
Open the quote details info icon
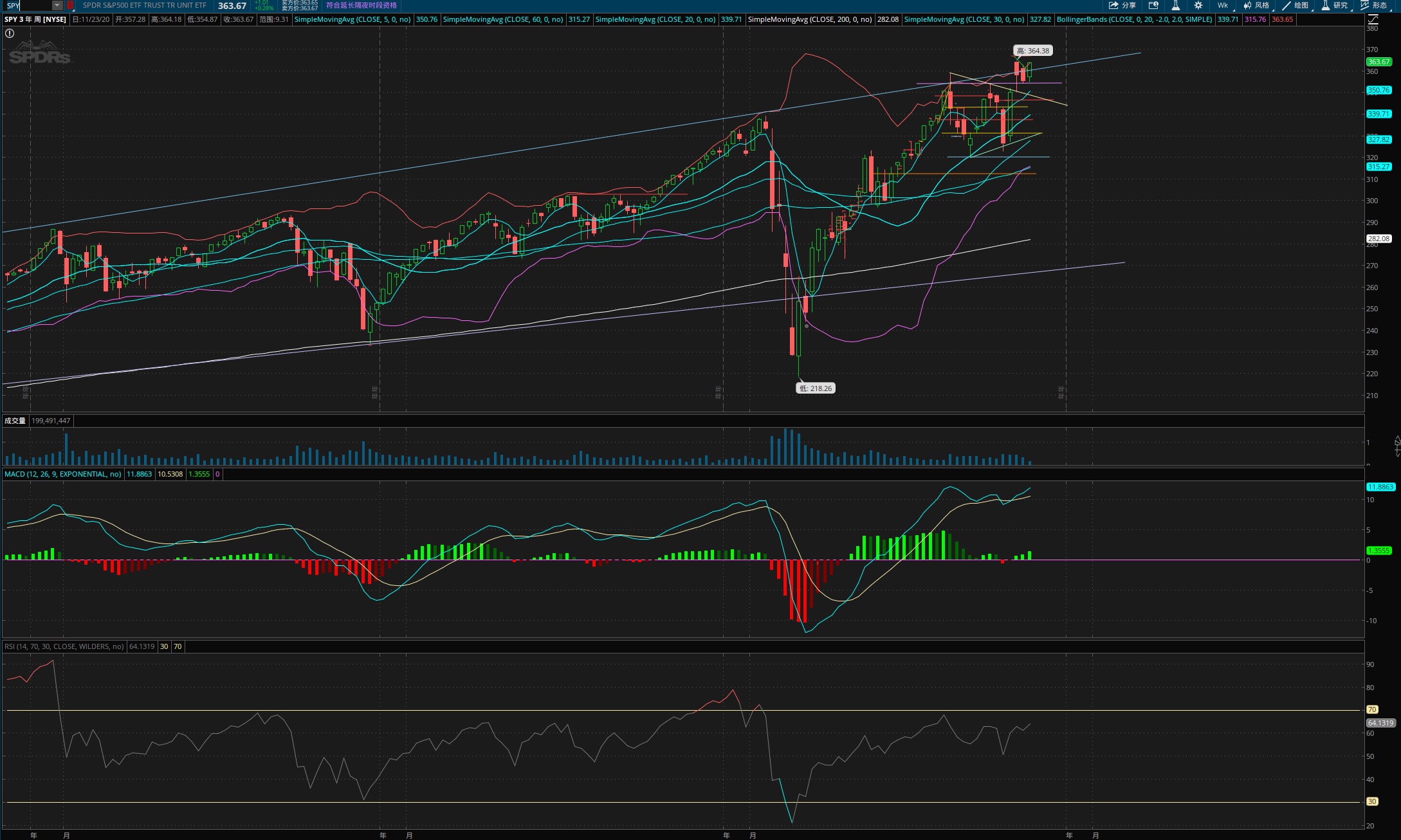click(1153, 5)
